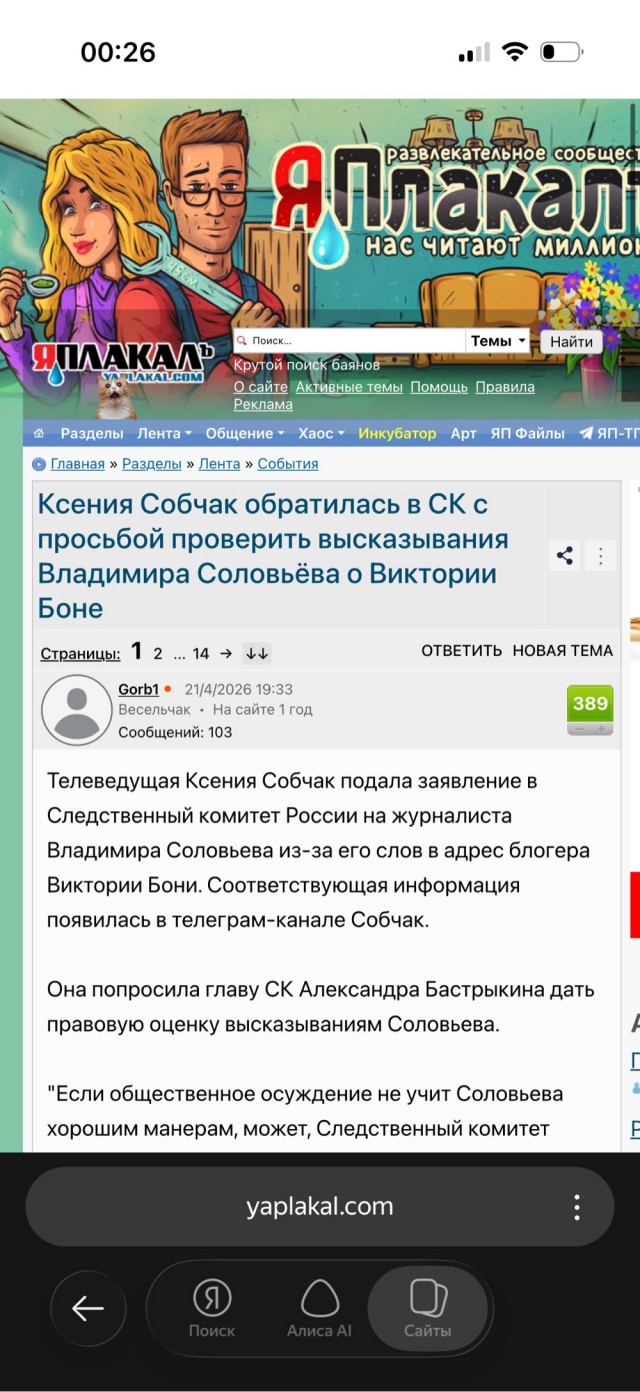Go to page 14 of the topic
This screenshot has width=640, height=1392.
tap(201, 654)
